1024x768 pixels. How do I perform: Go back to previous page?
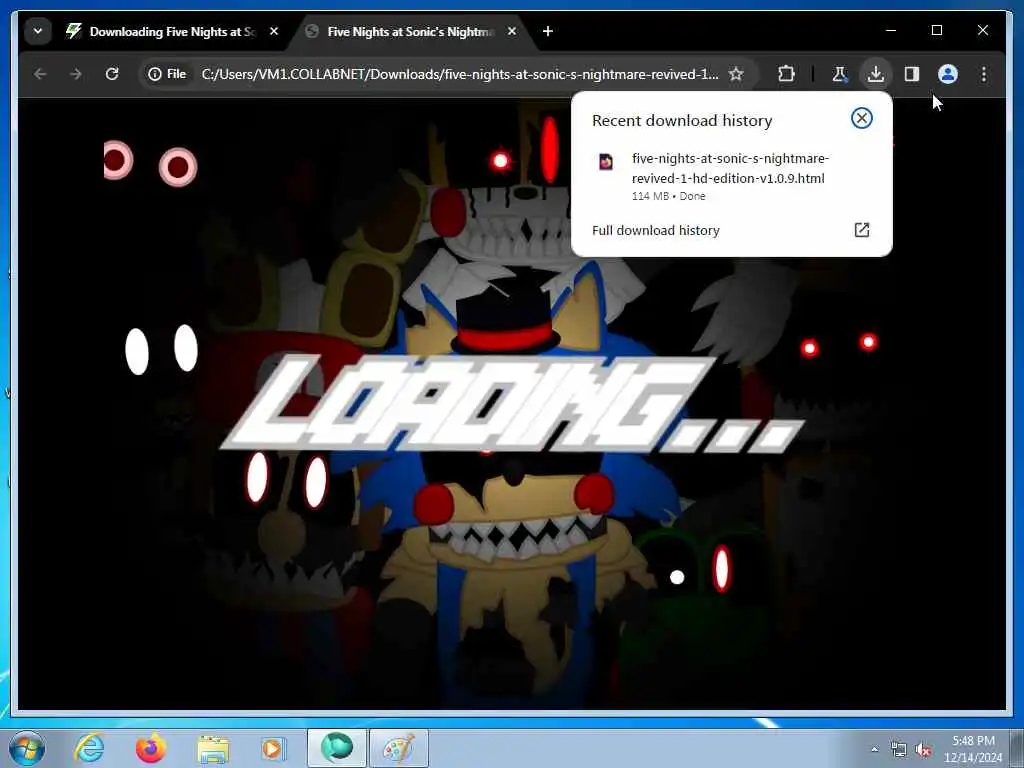pos(40,74)
